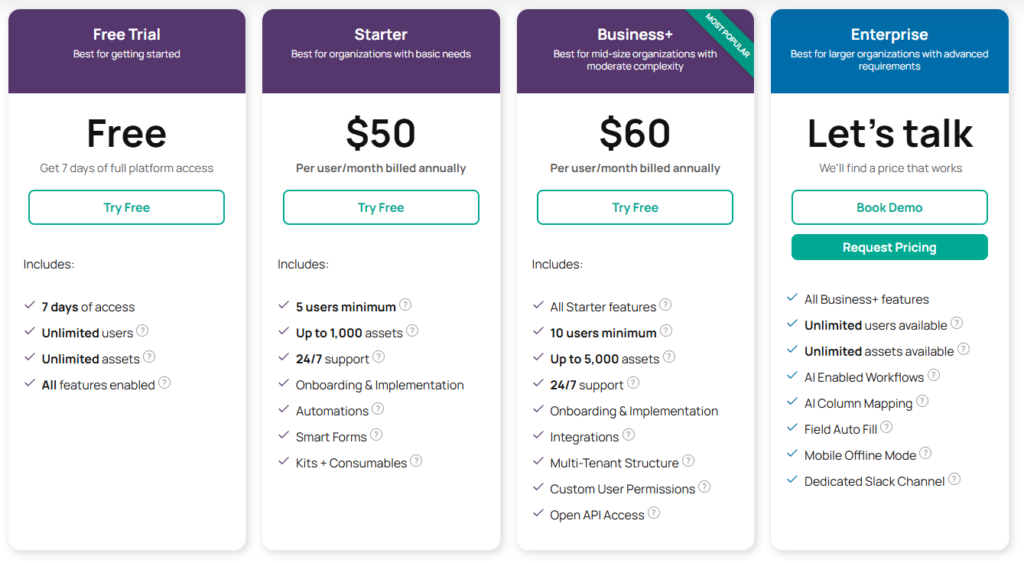The width and height of the screenshot is (1024, 563).
Task: Click help icon beside Unlimited users in Free Trial
Action: click(x=143, y=332)
